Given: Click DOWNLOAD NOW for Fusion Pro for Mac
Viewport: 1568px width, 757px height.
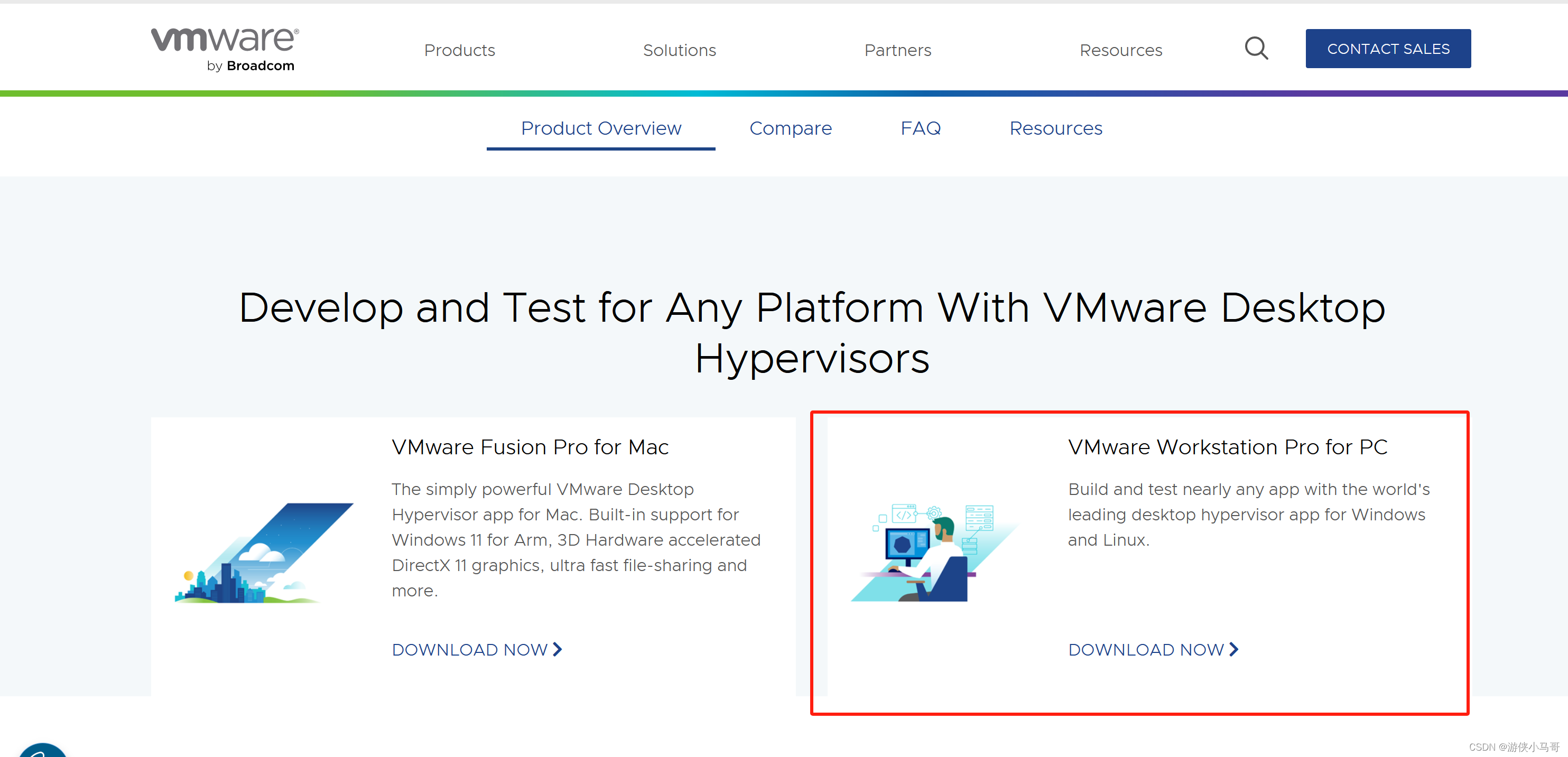Looking at the screenshot, I should 470,649.
